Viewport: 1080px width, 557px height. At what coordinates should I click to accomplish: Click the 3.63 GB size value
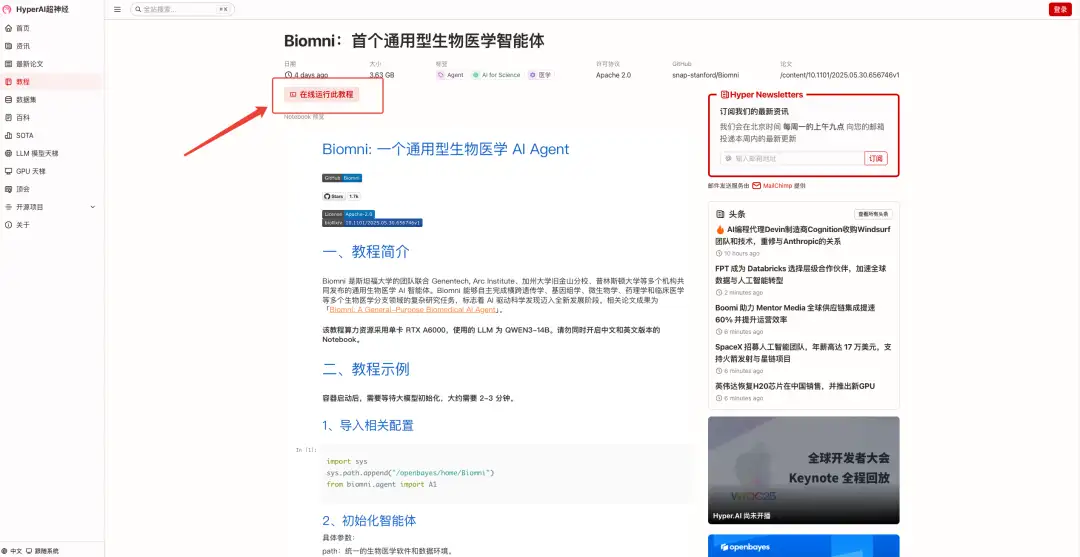tap(382, 75)
